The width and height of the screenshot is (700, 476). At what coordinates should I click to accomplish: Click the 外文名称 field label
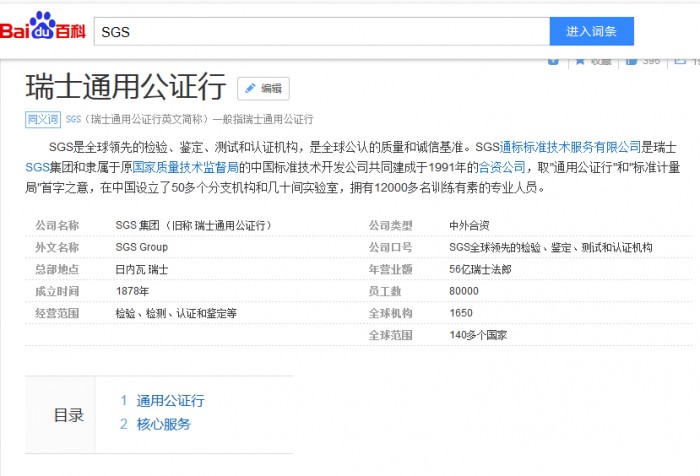(57, 247)
